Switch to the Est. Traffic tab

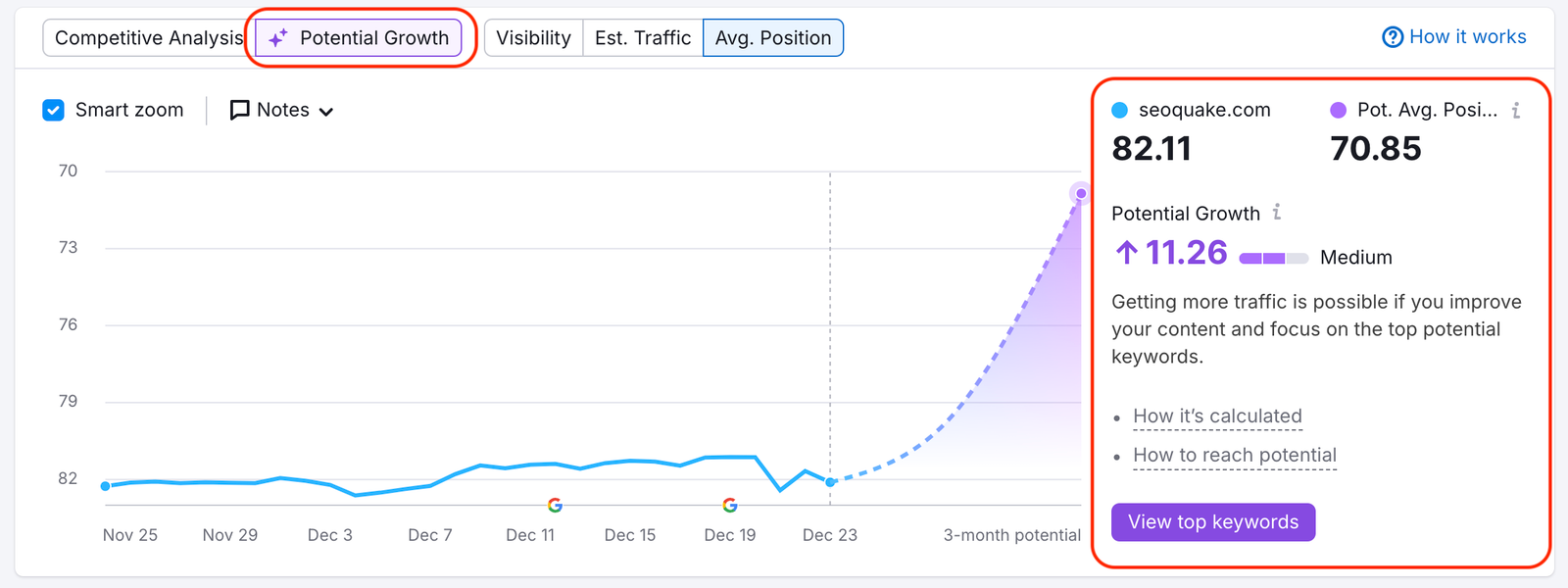tap(642, 37)
